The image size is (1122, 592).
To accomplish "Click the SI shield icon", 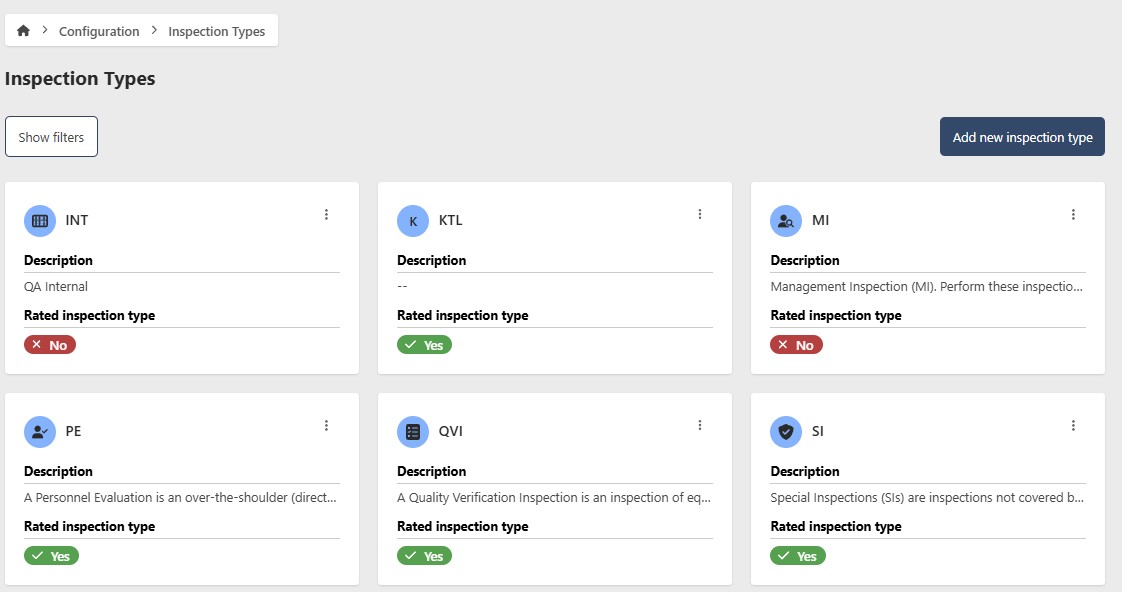I will (x=786, y=432).
